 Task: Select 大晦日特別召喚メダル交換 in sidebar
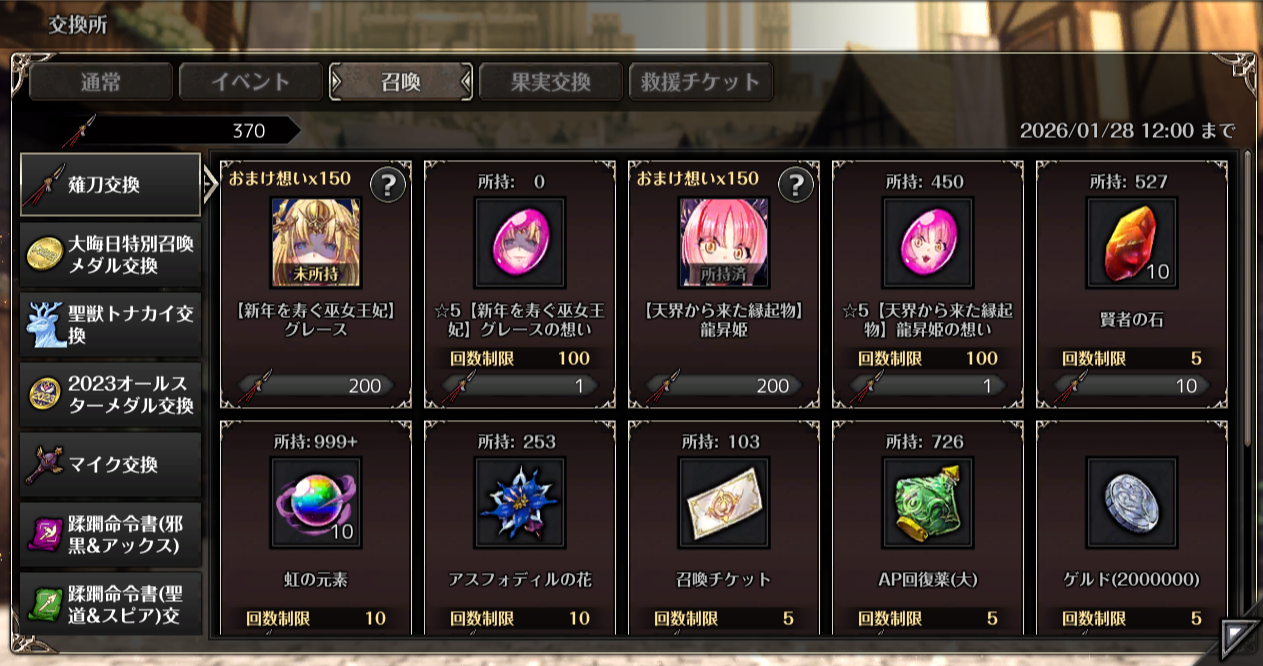[x=111, y=255]
